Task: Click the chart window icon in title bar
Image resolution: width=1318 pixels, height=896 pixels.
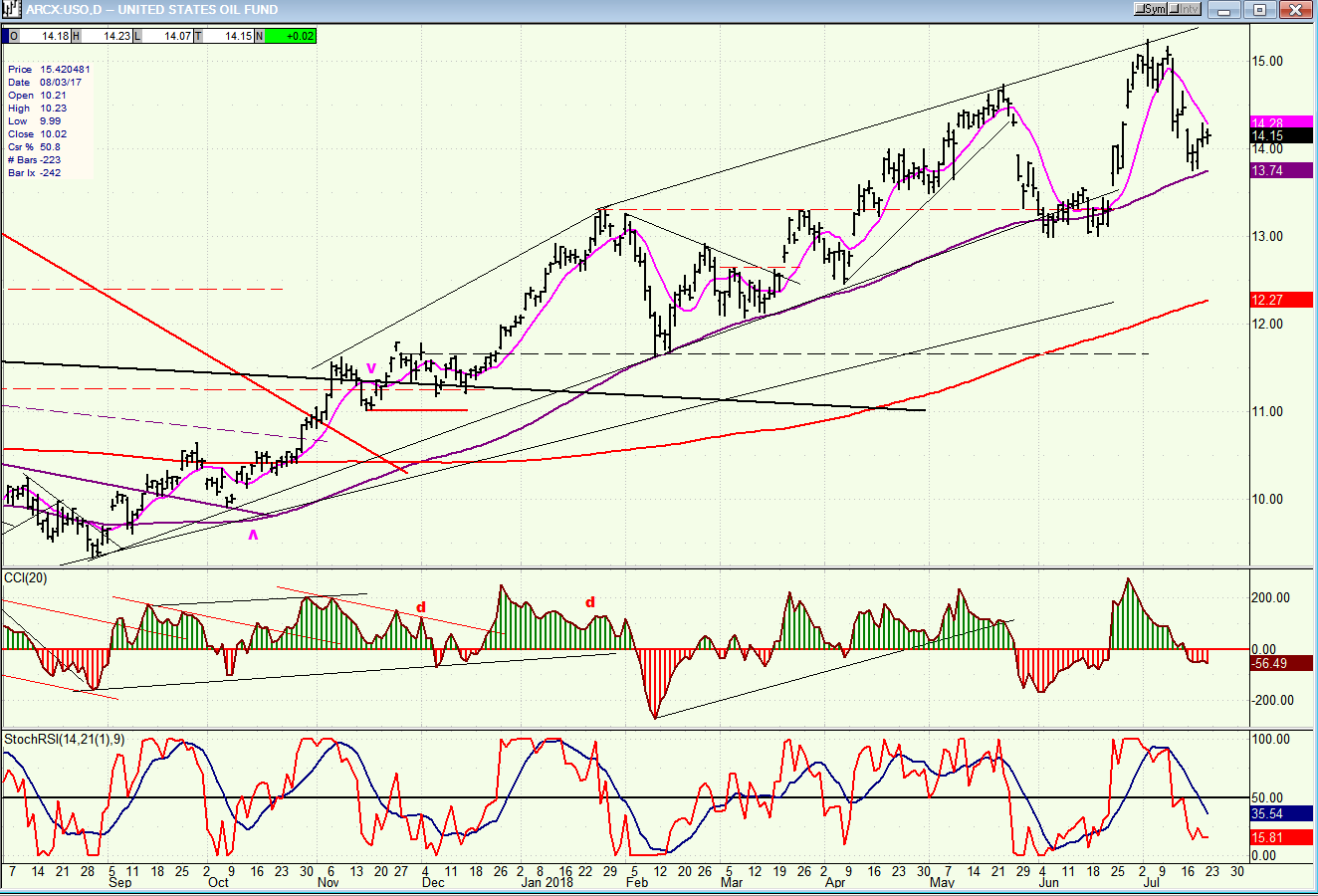Action: tap(12, 9)
